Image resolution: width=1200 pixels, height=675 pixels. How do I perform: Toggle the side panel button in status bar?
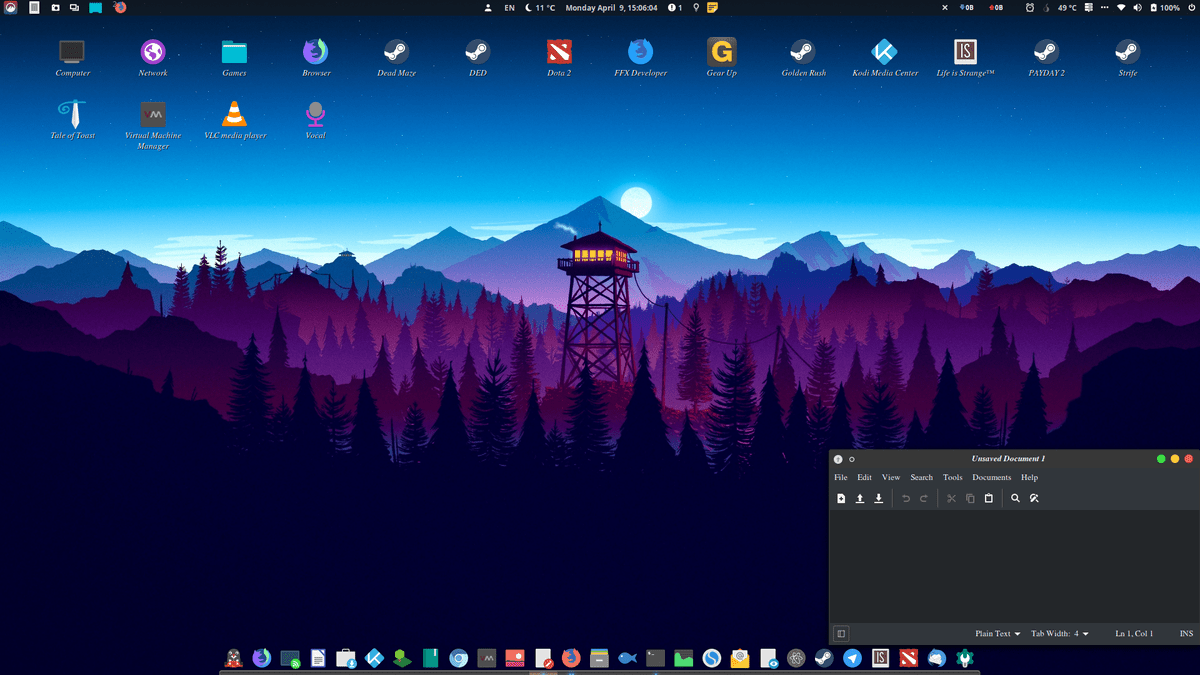(x=841, y=633)
